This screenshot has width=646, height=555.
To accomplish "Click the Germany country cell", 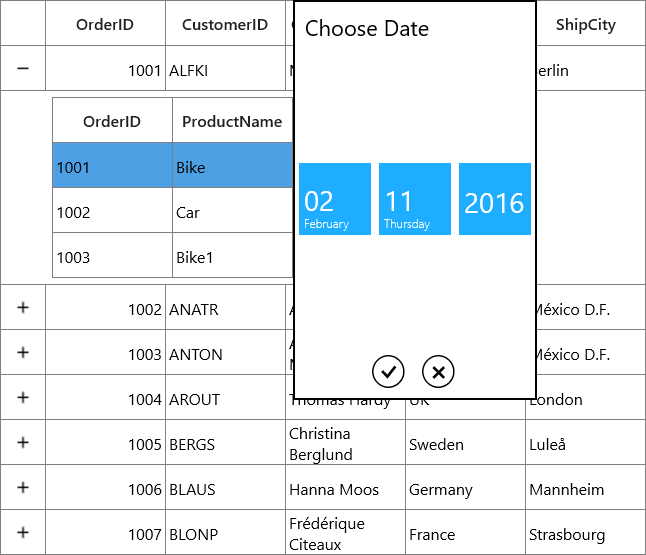I will (466, 487).
